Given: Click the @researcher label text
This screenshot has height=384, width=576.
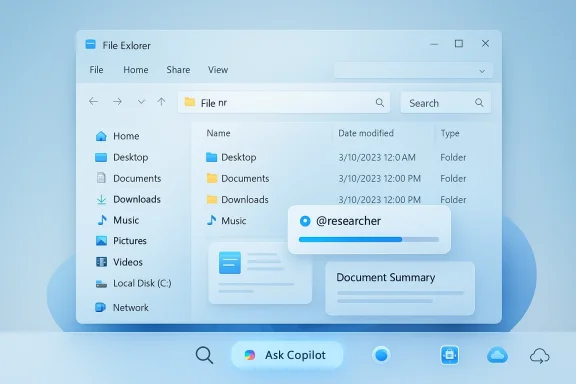Looking at the screenshot, I should [x=348, y=221].
